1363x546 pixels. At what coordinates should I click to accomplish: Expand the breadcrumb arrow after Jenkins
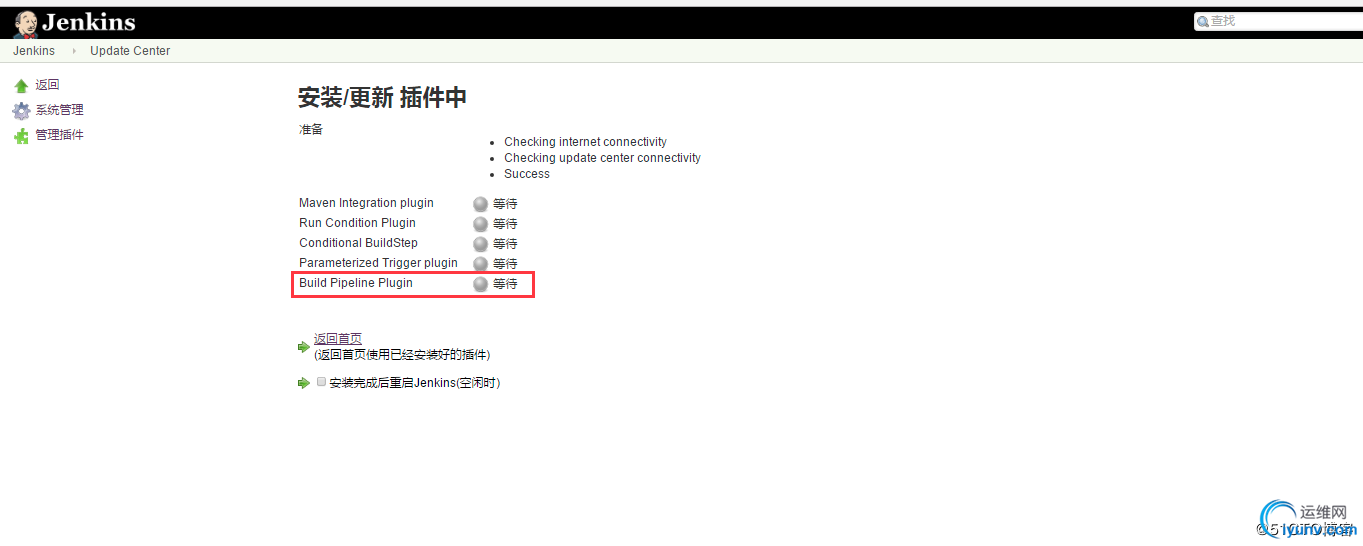73,51
